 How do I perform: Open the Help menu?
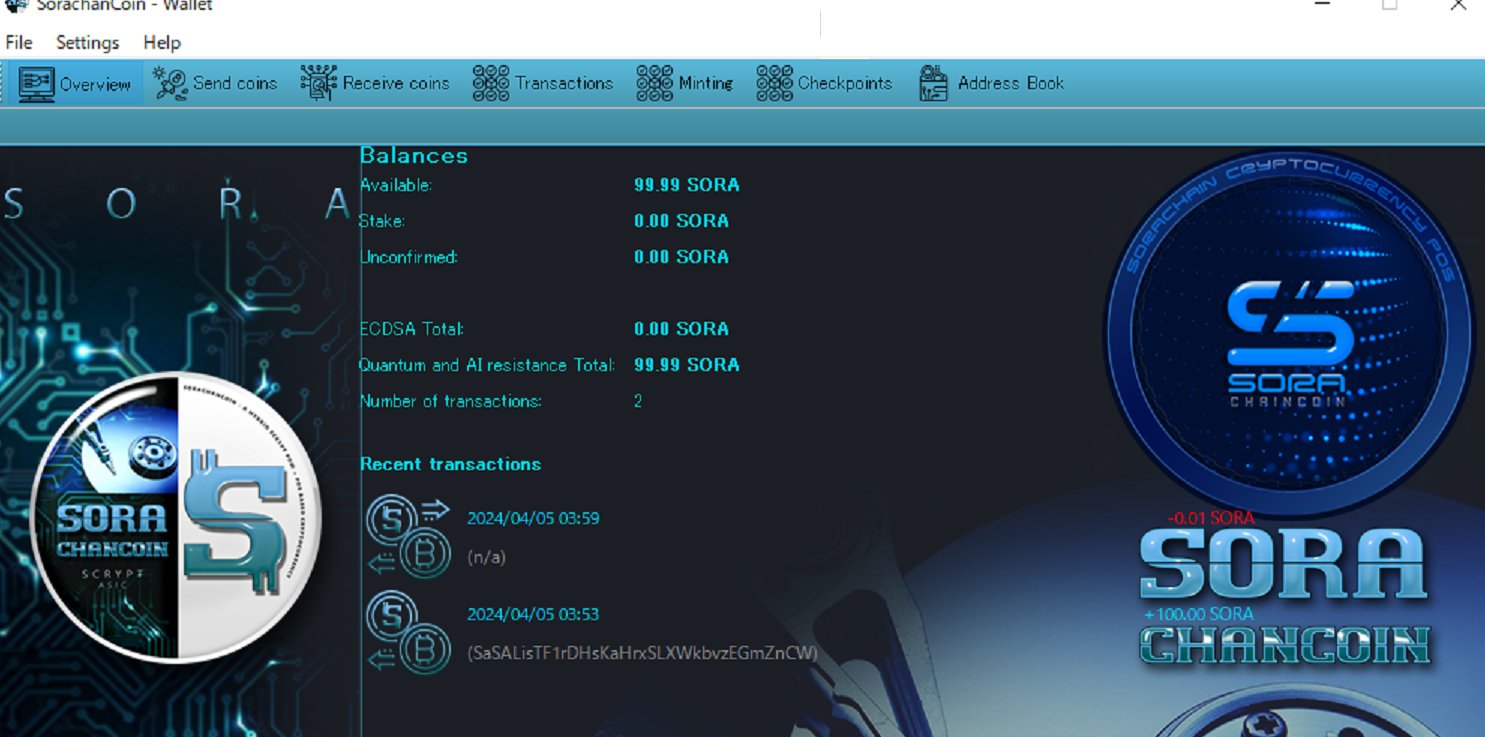(162, 42)
